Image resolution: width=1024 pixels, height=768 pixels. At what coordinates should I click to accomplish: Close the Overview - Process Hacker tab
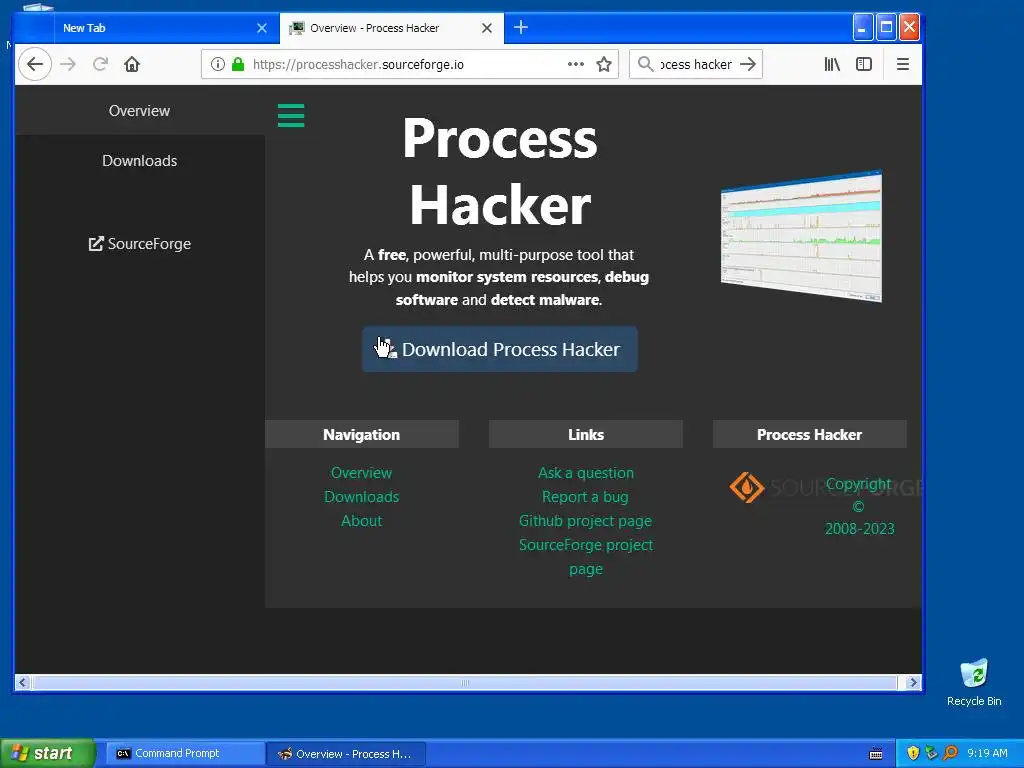[x=487, y=28]
